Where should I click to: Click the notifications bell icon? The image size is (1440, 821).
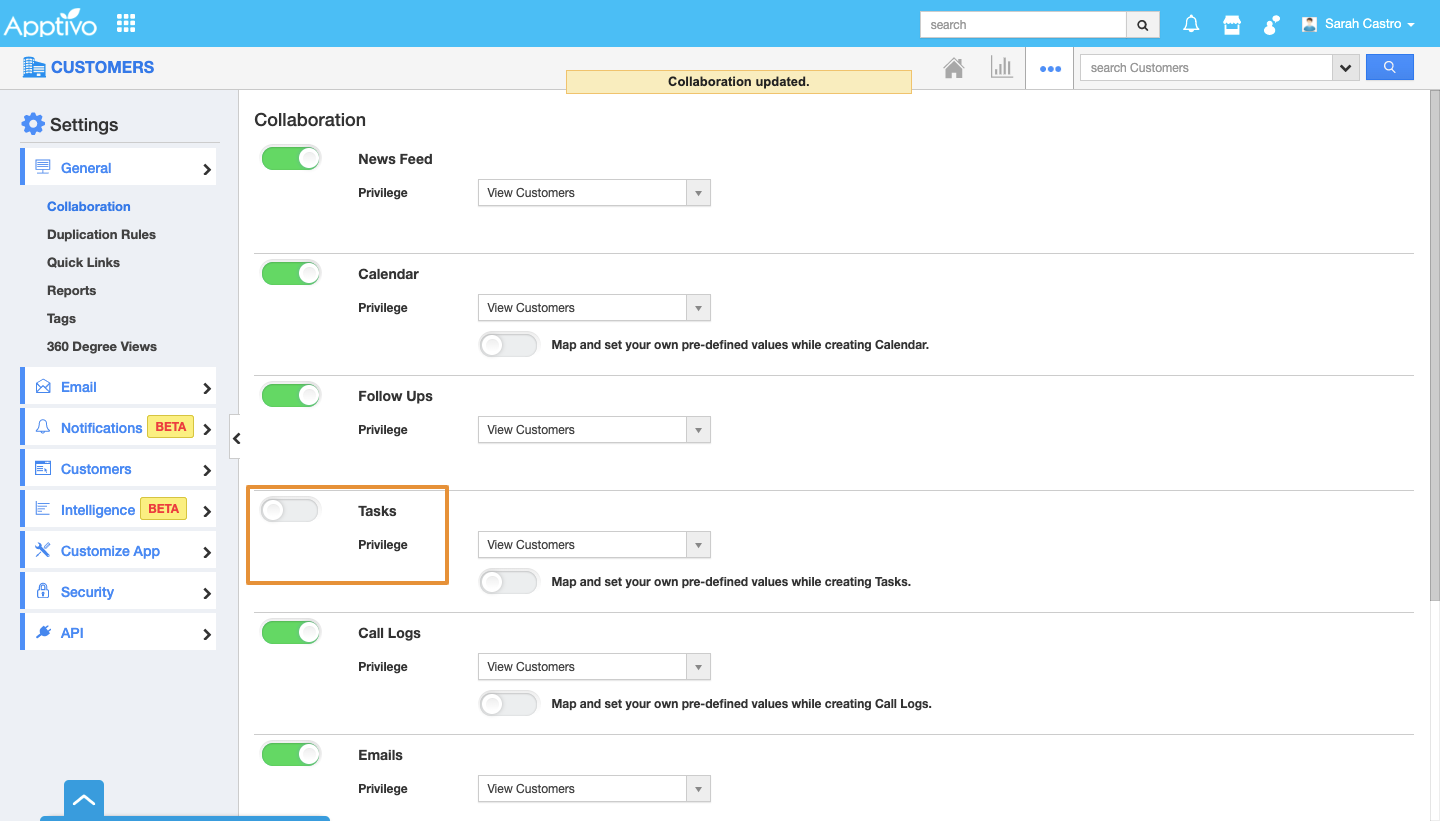tap(1191, 25)
